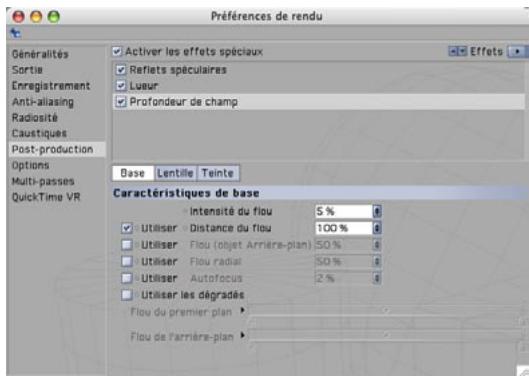The width and height of the screenshot is (529, 376).
Task: Uncheck Reflets spéculaires effect
Action: (x=121, y=70)
